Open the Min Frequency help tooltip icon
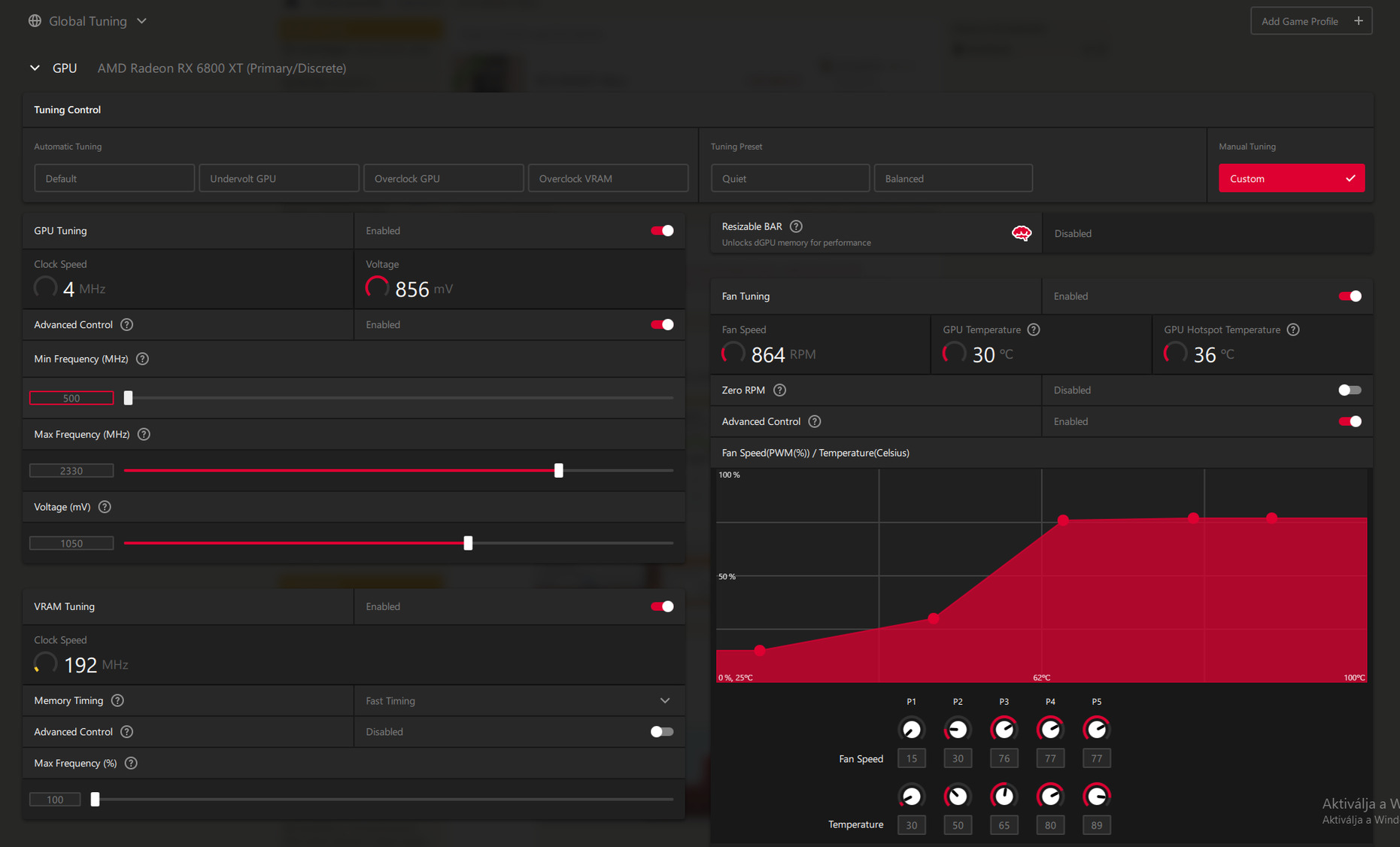 [x=142, y=359]
